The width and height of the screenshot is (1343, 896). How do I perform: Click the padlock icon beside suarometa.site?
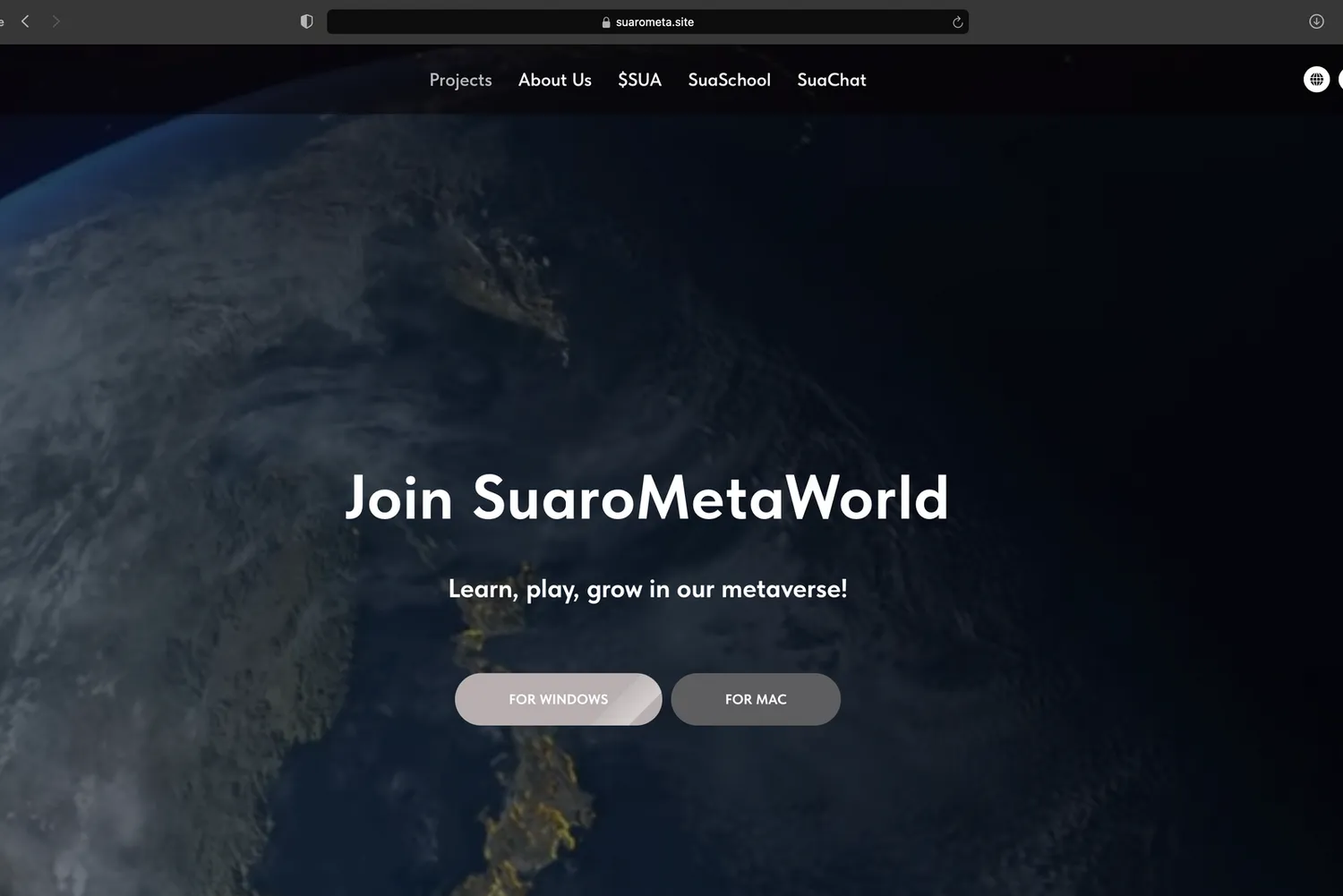(606, 22)
